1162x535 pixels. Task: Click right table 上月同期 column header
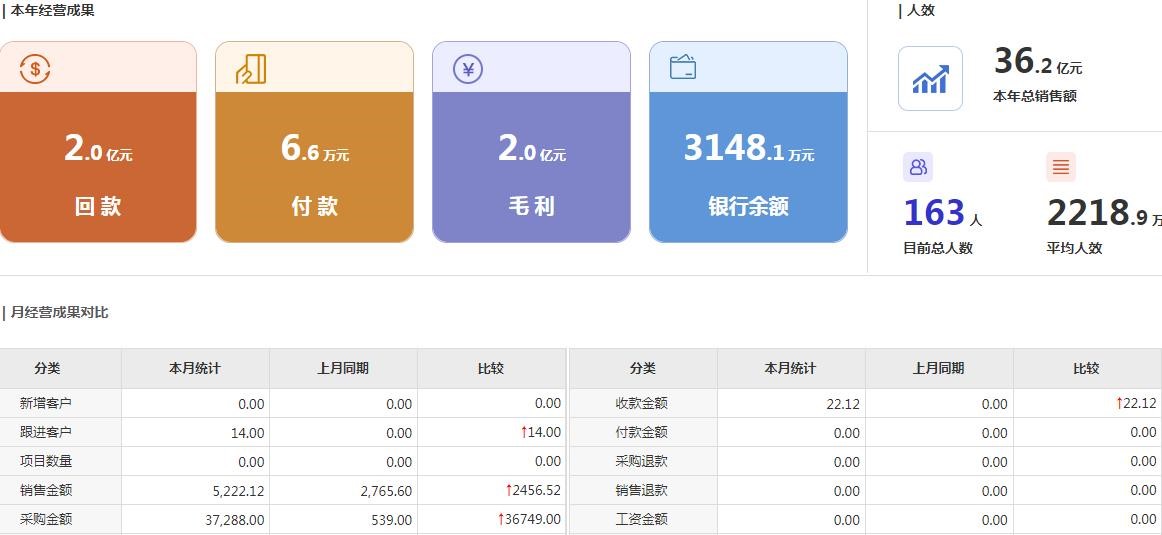pyautogui.click(x=939, y=368)
